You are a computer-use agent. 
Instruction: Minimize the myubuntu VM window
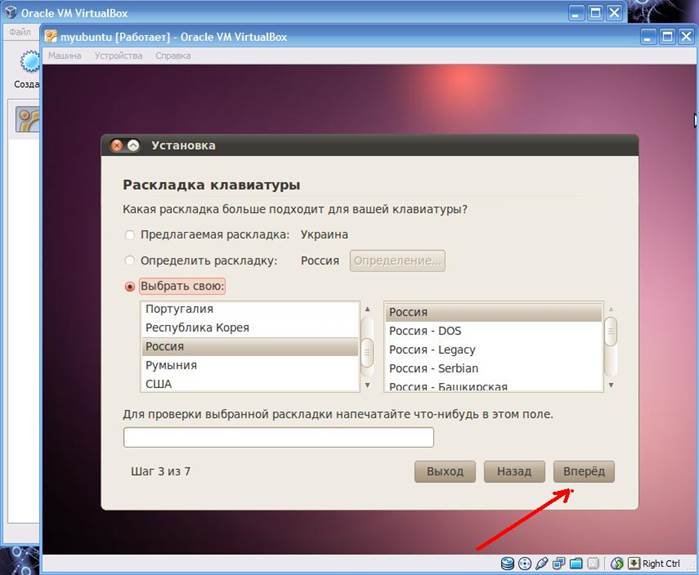[648, 37]
